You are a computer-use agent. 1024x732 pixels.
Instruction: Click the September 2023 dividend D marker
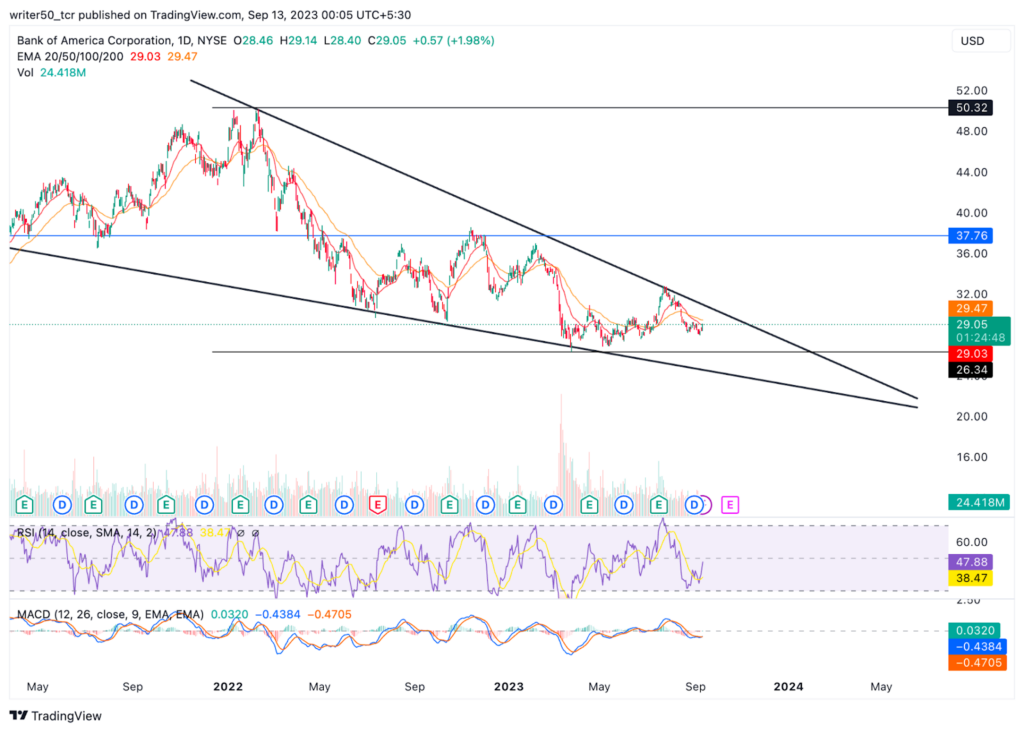tap(694, 505)
